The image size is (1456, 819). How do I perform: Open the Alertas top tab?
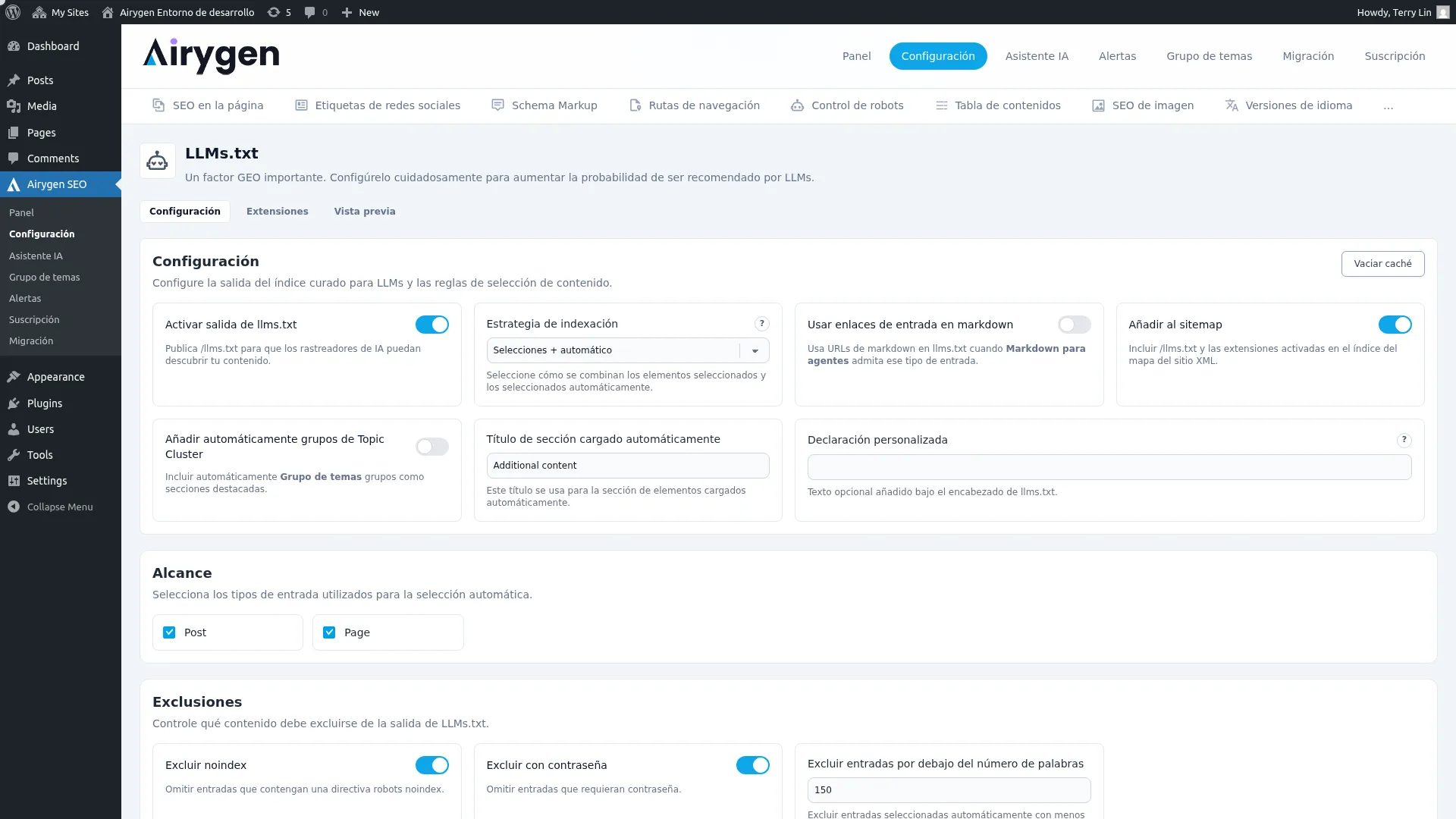(1117, 56)
